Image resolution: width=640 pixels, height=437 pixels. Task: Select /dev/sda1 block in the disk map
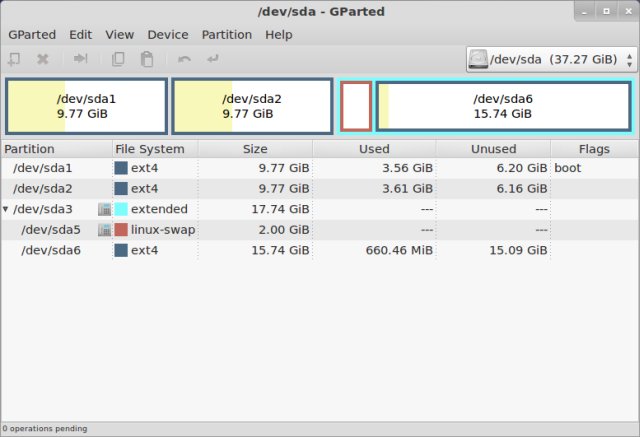click(87, 106)
